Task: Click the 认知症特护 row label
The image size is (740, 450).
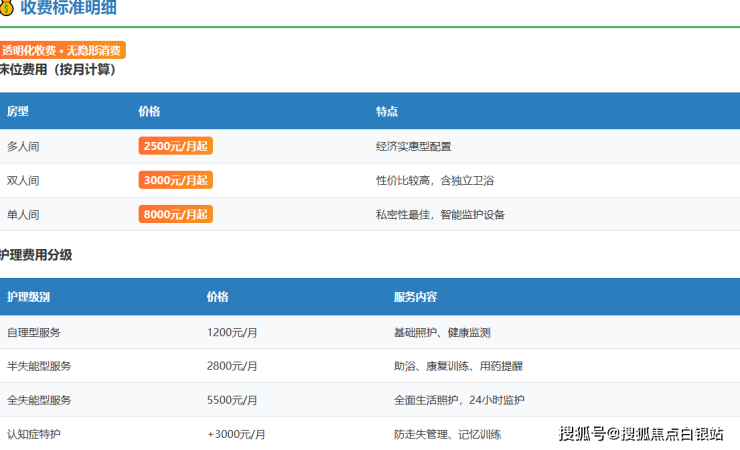Action: click(33, 434)
